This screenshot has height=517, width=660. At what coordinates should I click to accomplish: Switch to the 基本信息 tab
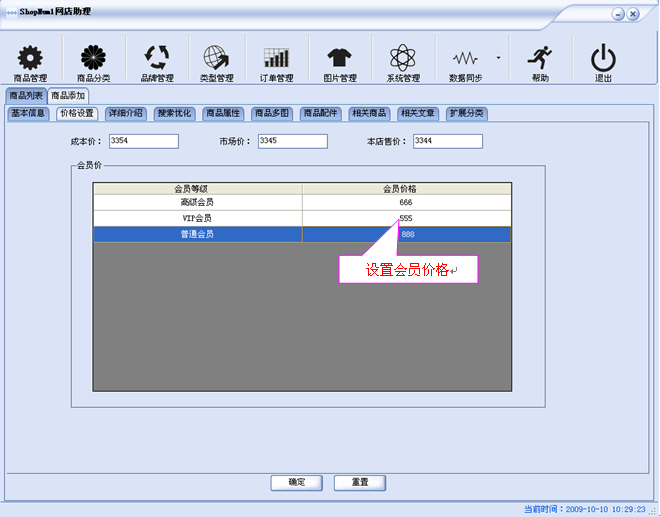tap(28, 113)
